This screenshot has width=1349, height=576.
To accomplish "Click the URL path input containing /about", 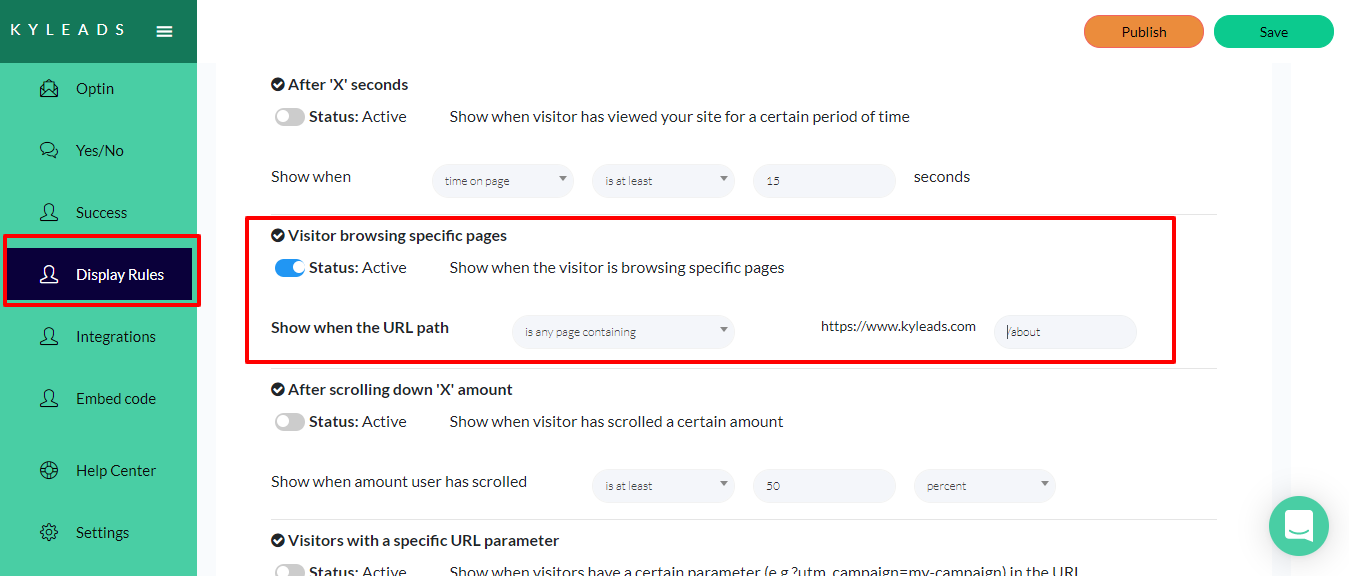I will pos(1065,332).
